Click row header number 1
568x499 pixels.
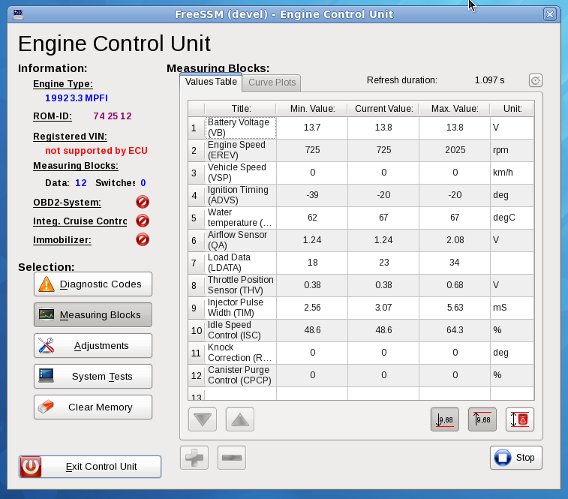(x=196, y=127)
